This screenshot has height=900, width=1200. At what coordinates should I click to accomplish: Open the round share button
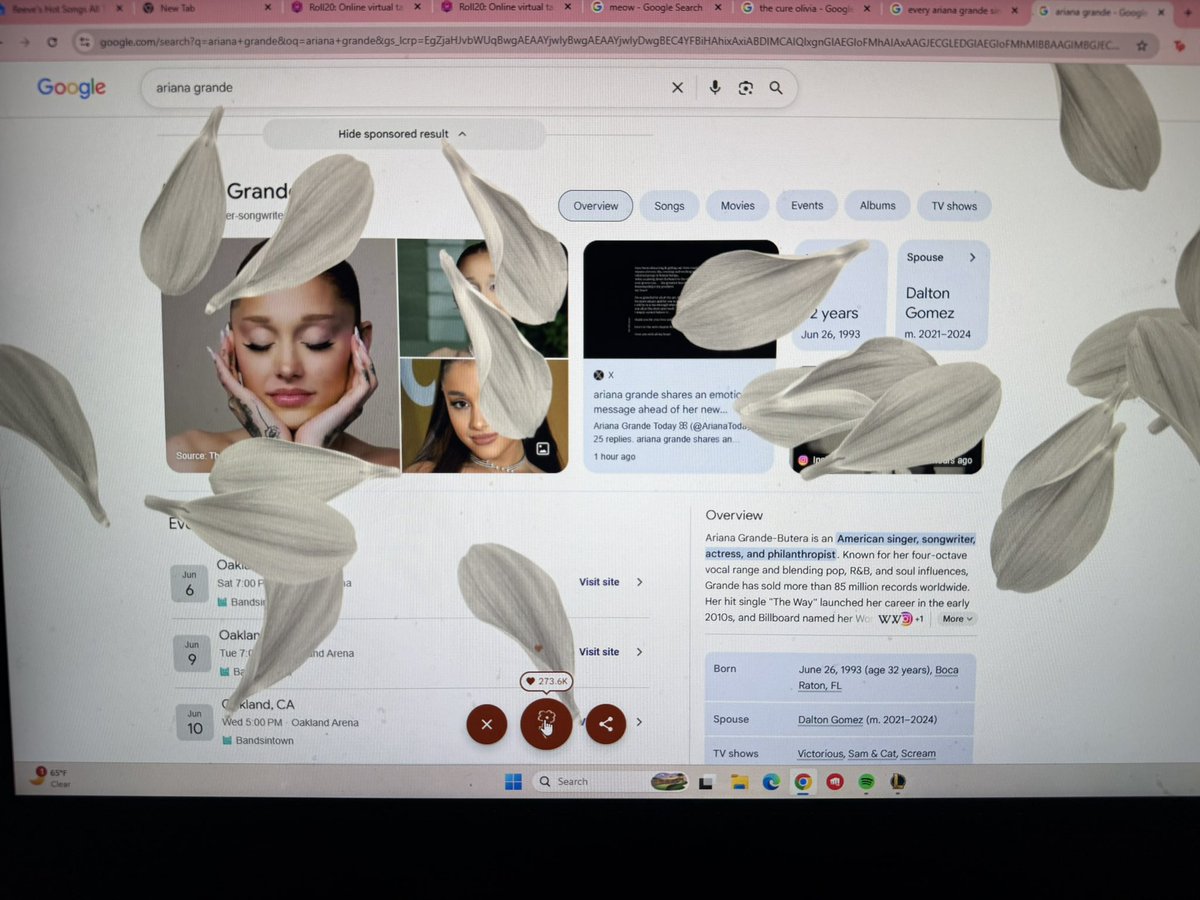[606, 724]
